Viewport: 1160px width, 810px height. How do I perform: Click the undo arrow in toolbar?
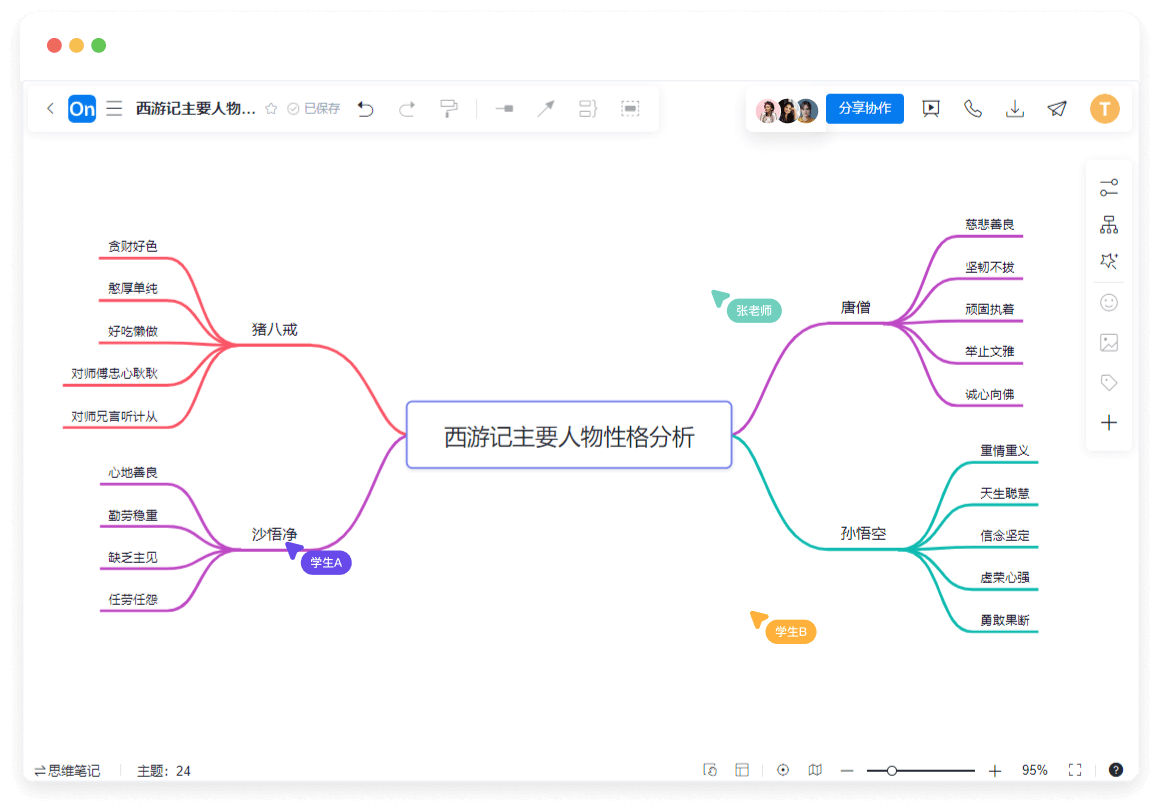pos(366,109)
